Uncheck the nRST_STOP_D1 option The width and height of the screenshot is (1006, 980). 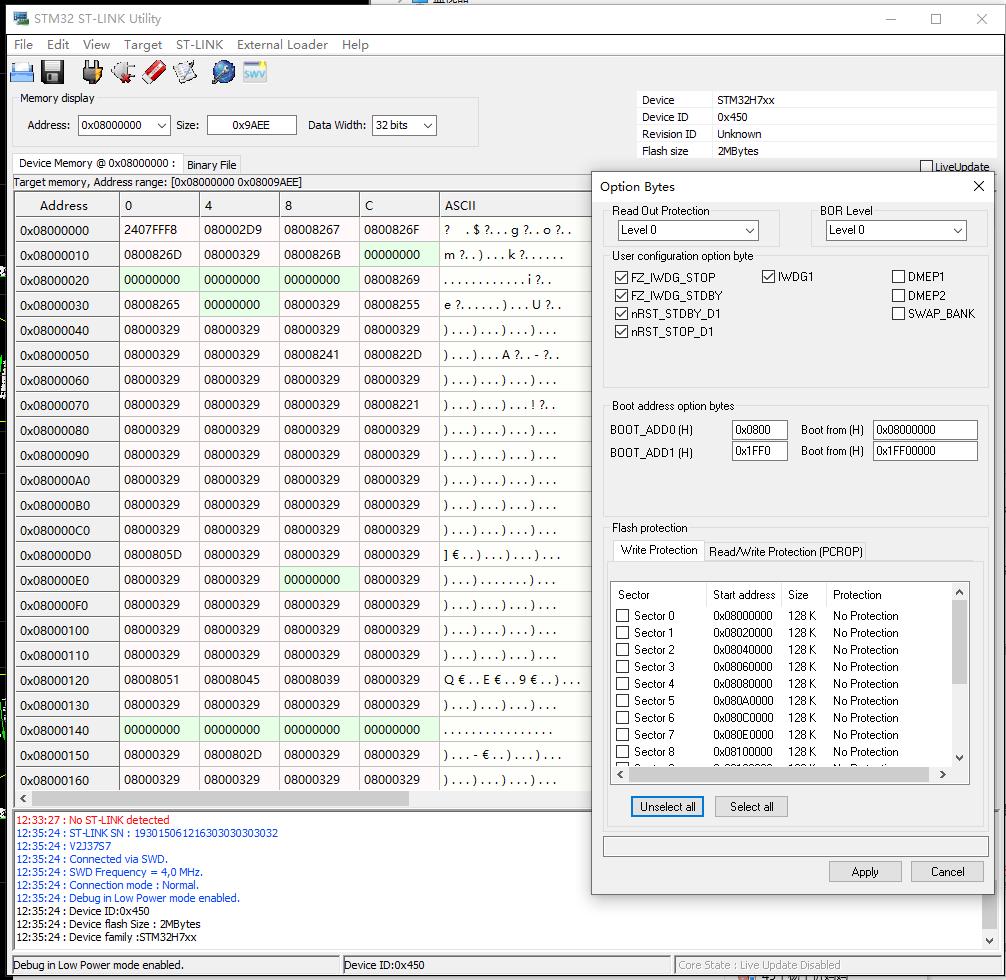(x=621, y=331)
